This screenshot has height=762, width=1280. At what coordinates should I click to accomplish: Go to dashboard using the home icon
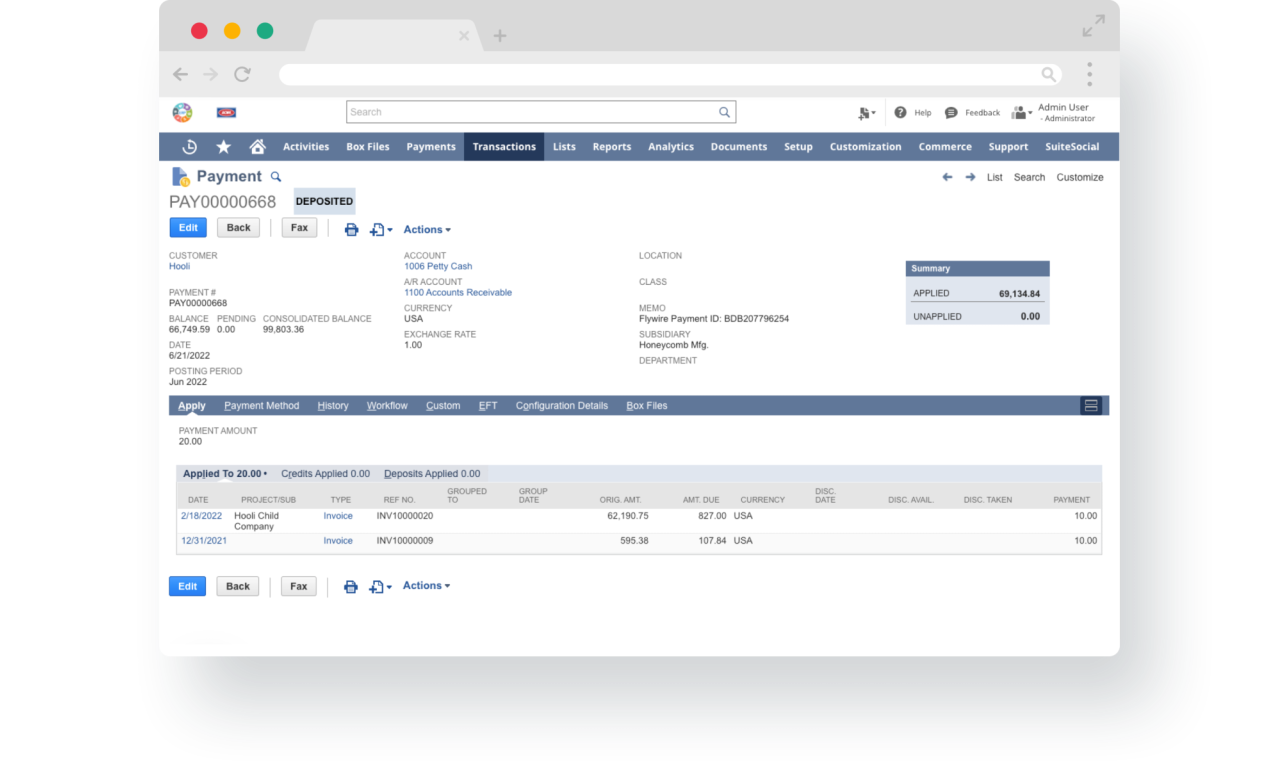pos(257,146)
